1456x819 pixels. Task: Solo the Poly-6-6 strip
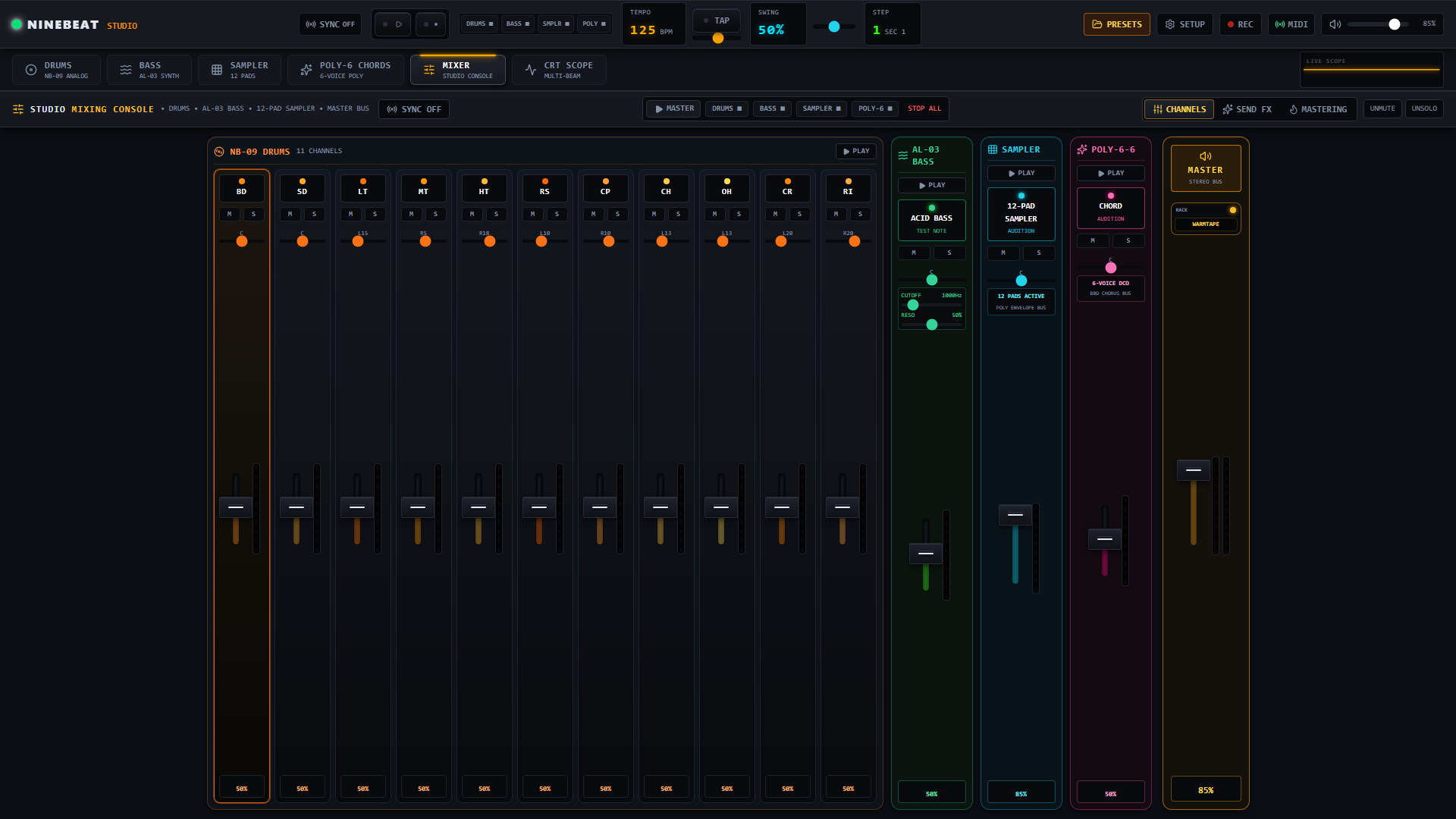pyautogui.click(x=1128, y=240)
